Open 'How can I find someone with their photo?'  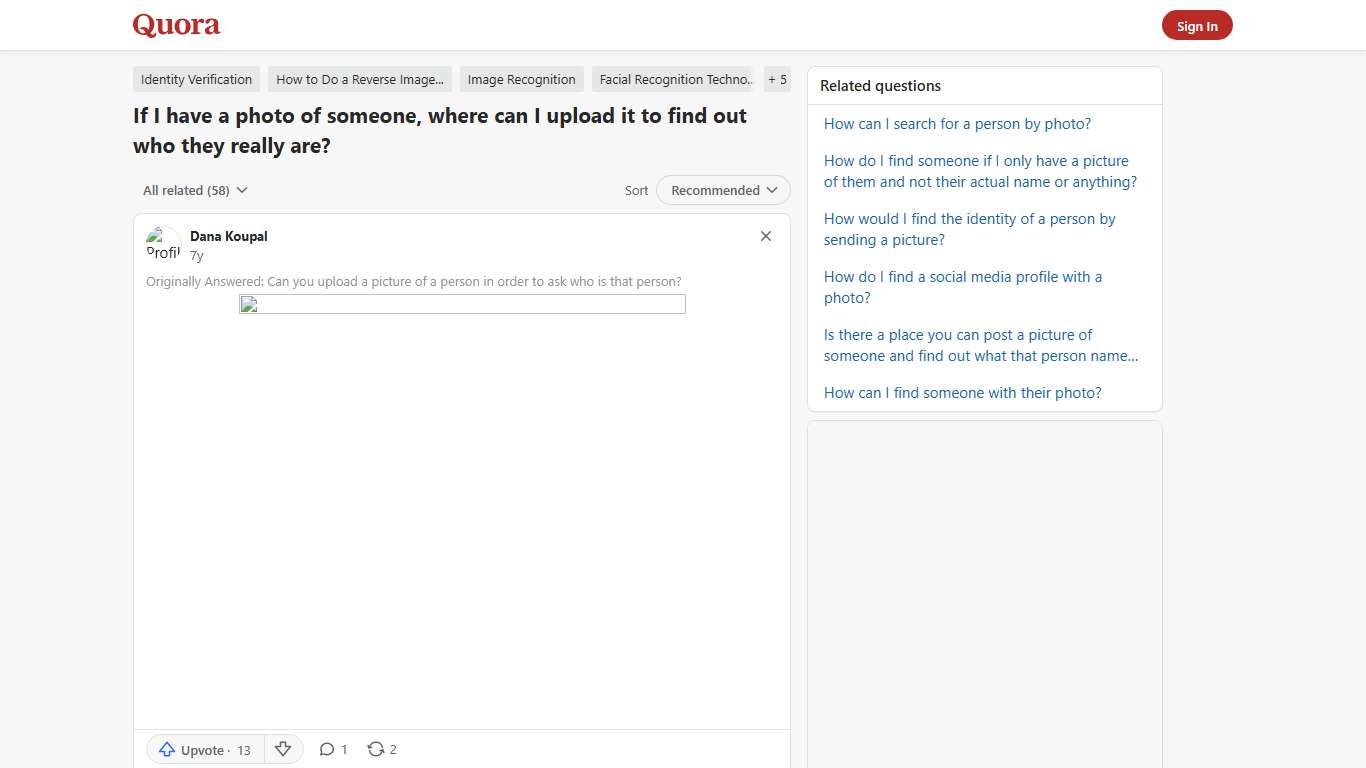tap(962, 392)
